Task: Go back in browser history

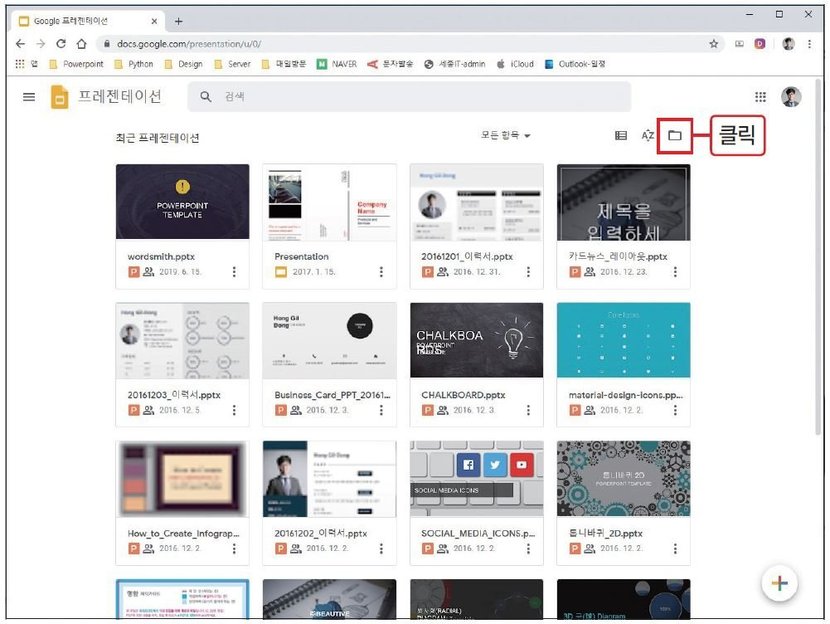Action: pos(20,43)
